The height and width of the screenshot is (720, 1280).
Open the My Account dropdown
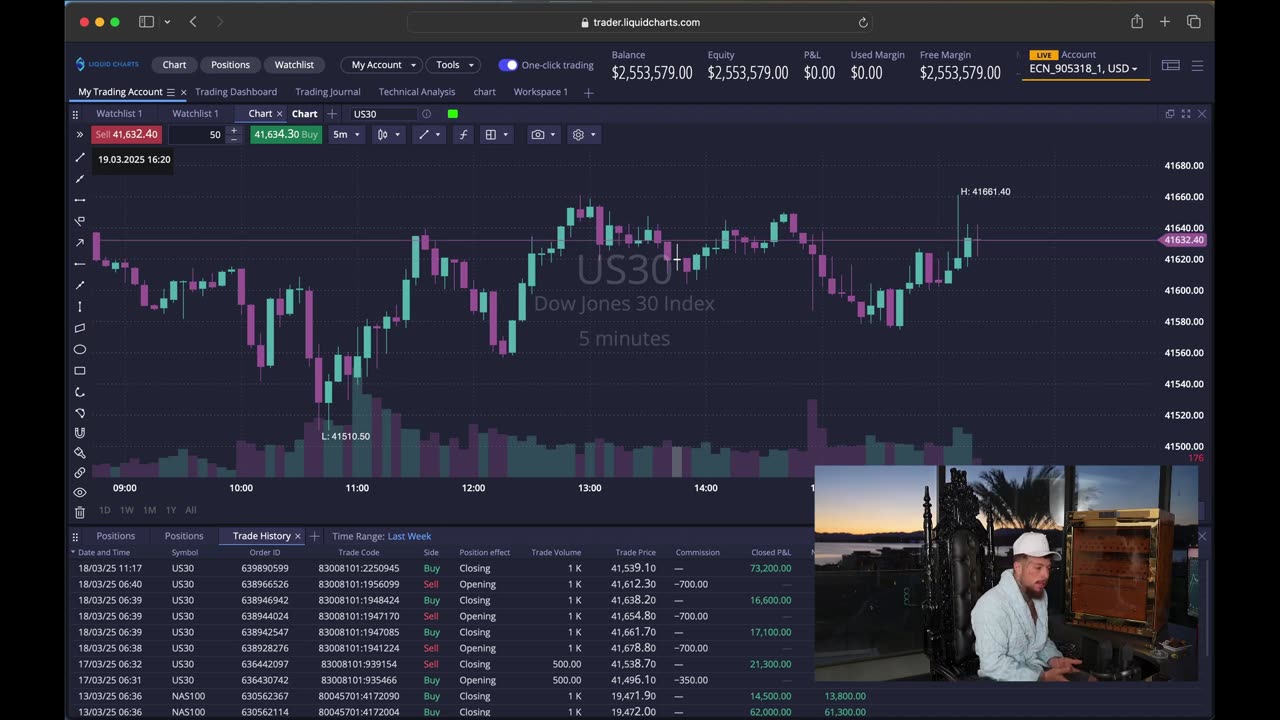pyautogui.click(x=383, y=65)
